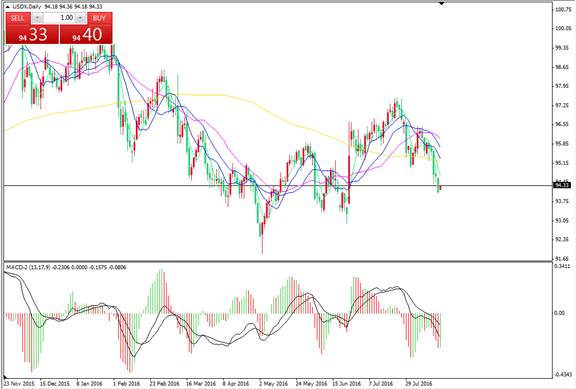Click the 23 Nov 2015 date label

(x=20, y=384)
